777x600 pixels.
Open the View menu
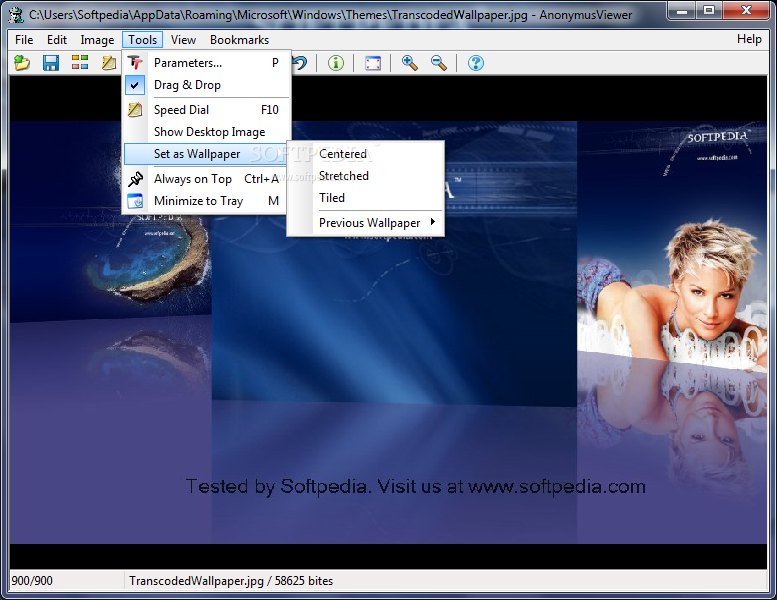coord(183,40)
